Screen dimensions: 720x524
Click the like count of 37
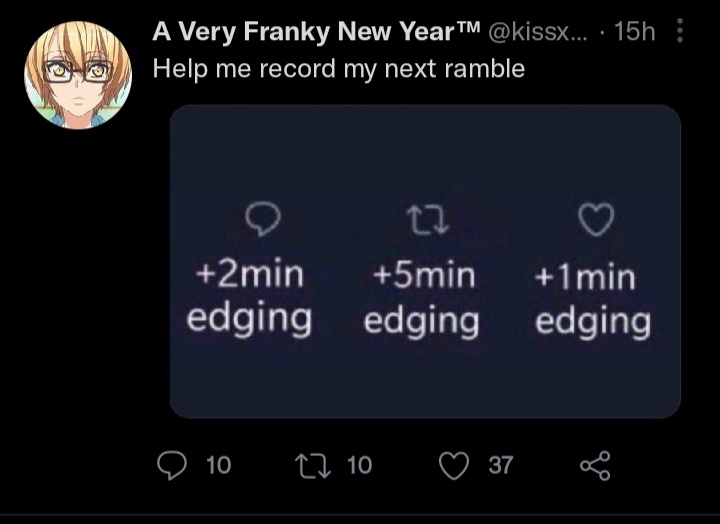(500, 464)
